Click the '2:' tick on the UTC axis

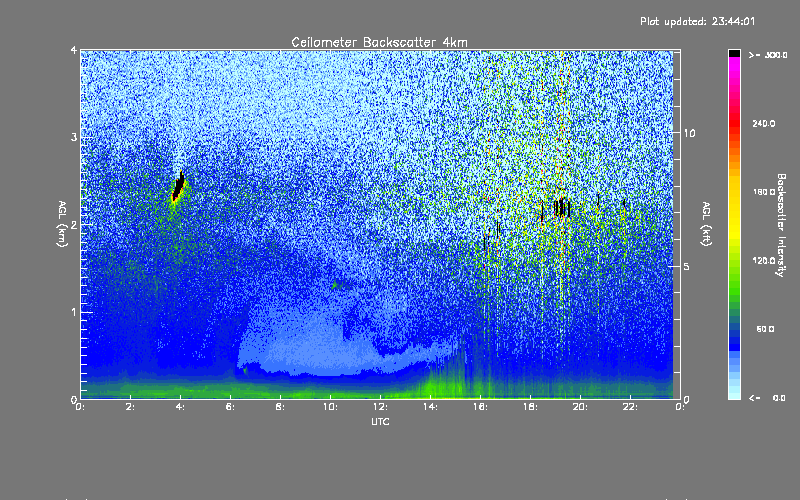point(131,407)
